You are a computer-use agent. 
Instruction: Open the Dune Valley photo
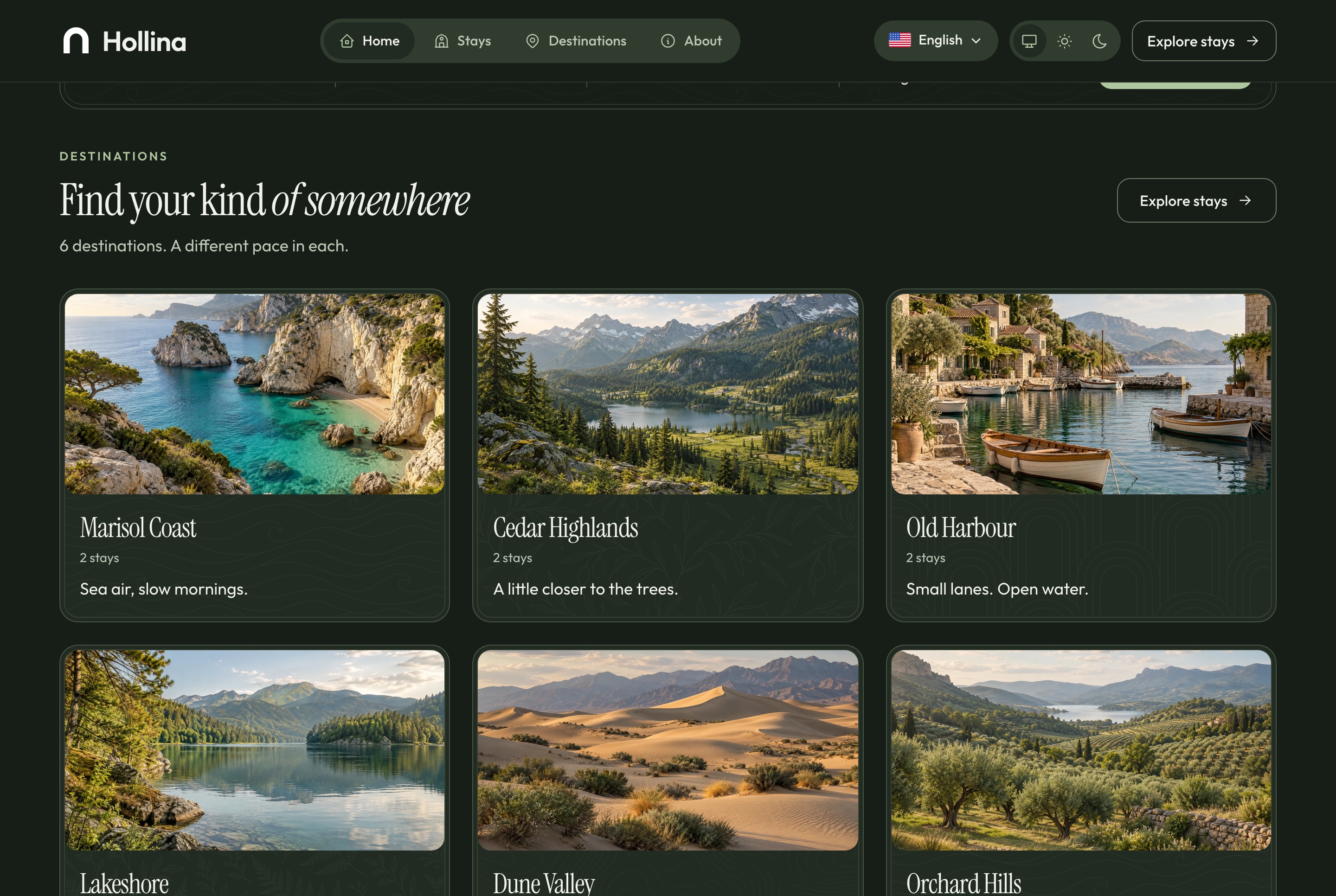coord(668,750)
